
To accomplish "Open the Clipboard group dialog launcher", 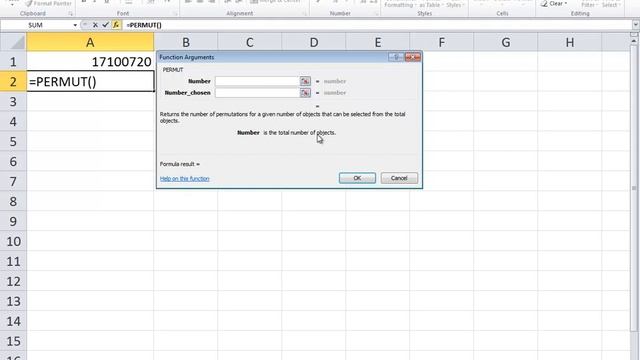I will 70,14.
